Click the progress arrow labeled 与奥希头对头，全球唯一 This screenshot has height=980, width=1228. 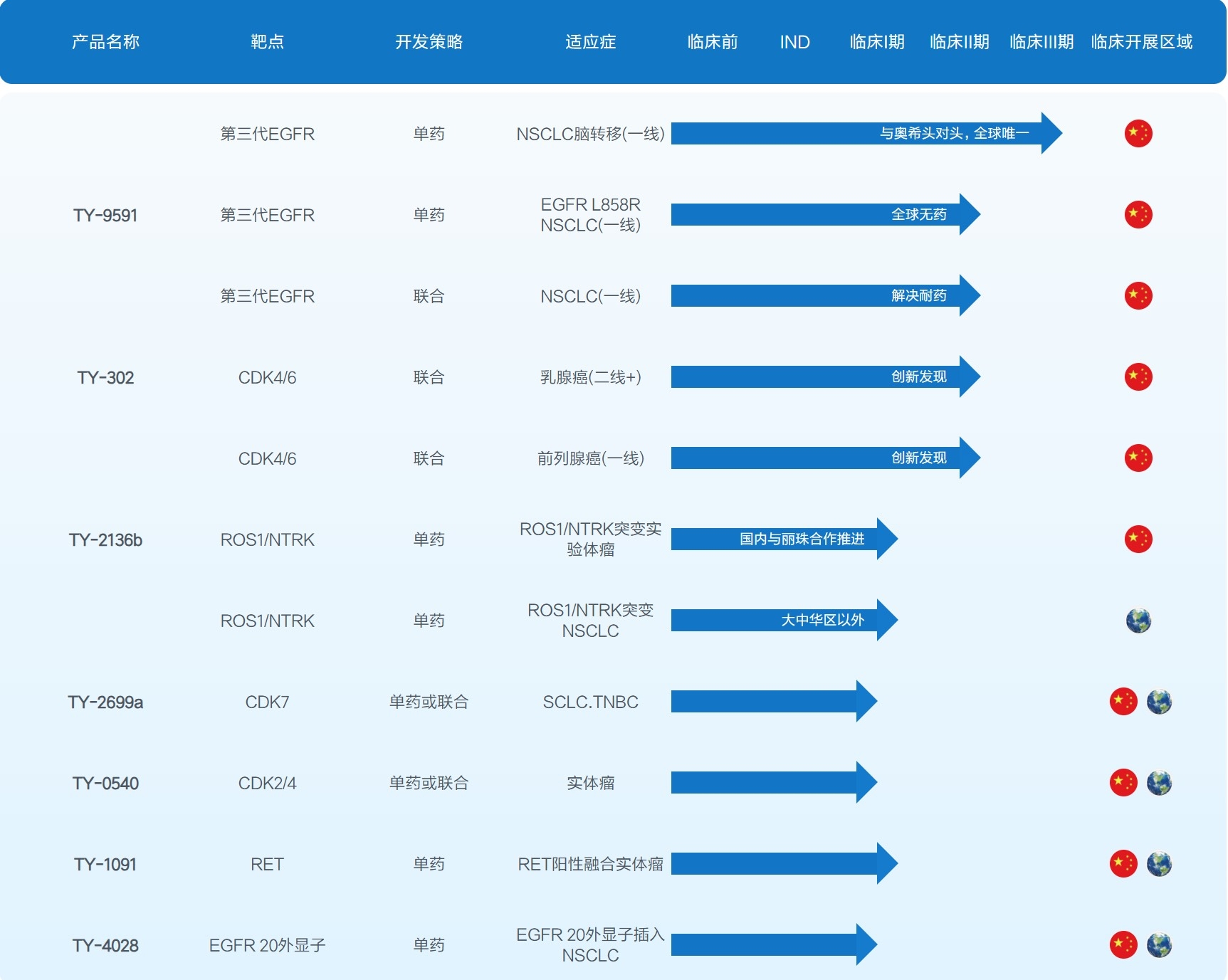coord(866,133)
